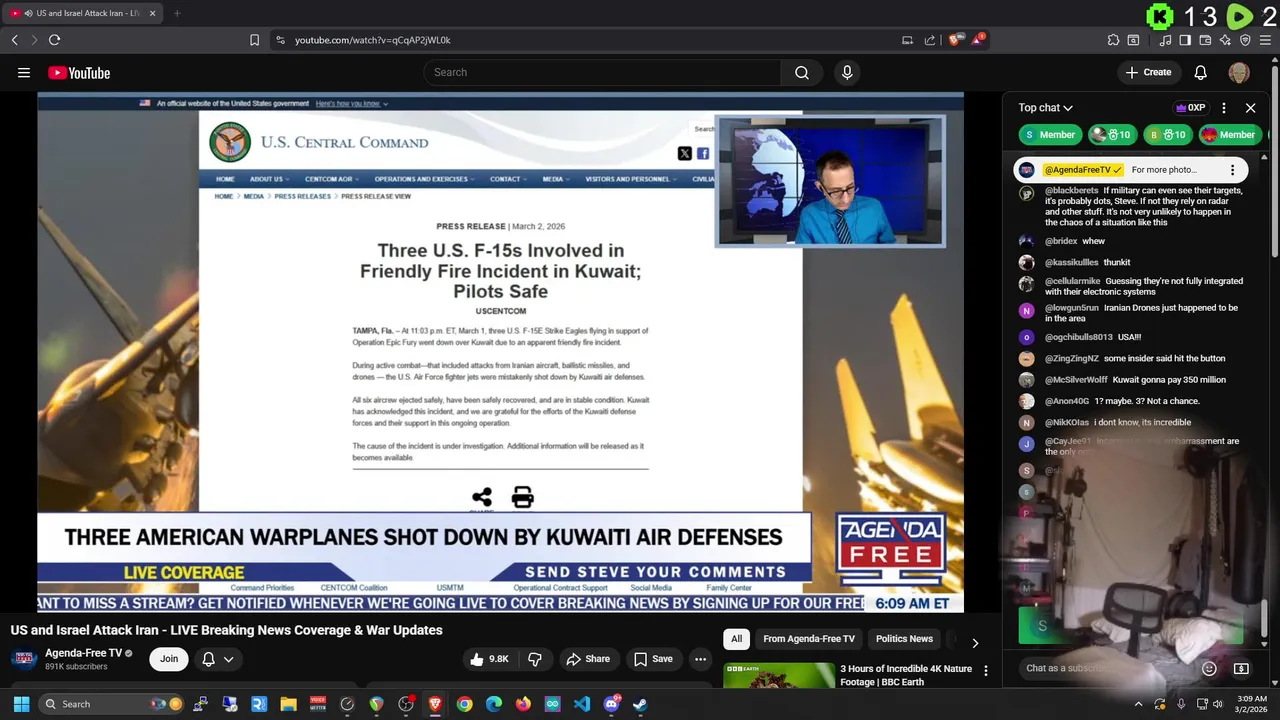Select the Politics News chip
This screenshot has width=1280, height=720.
pos(904,639)
